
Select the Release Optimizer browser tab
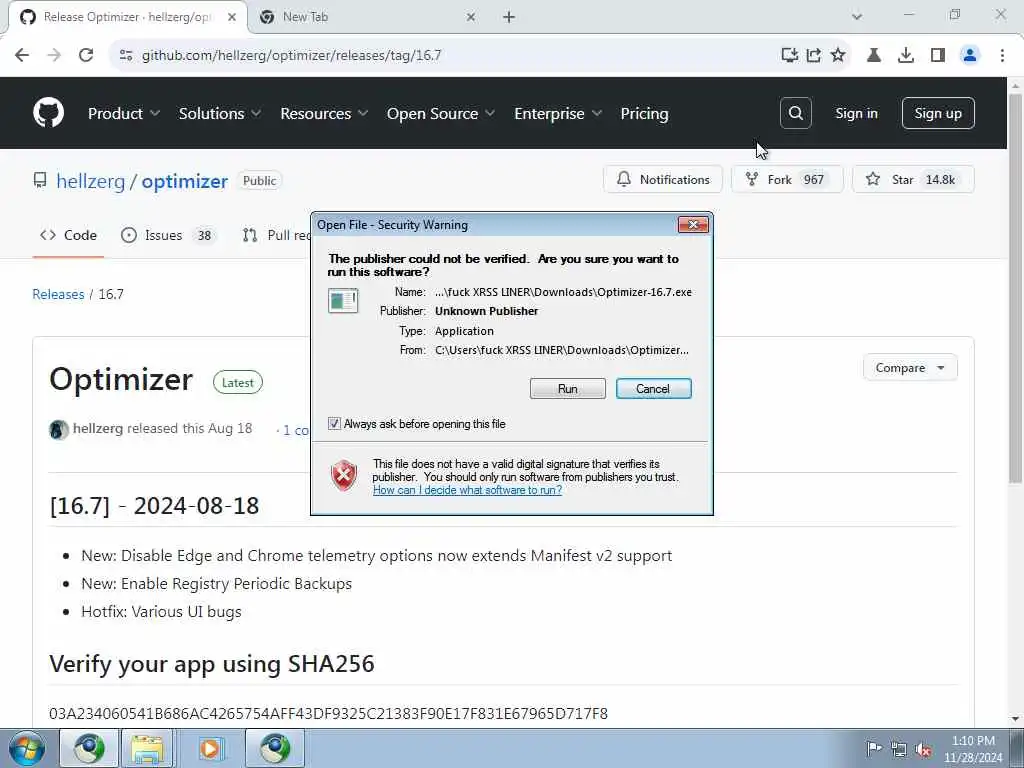coord(127,17)
